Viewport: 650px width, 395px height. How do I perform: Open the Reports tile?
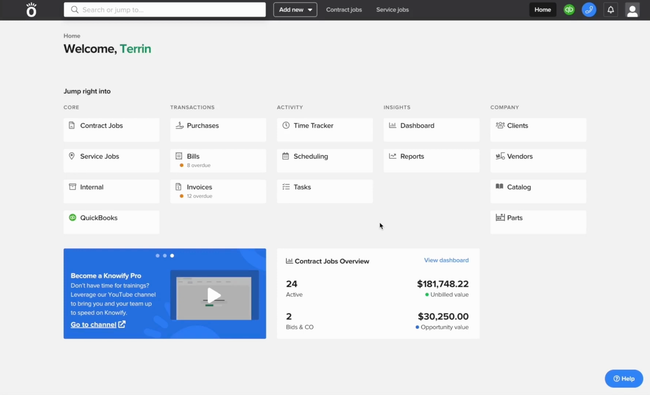(432, 160)
